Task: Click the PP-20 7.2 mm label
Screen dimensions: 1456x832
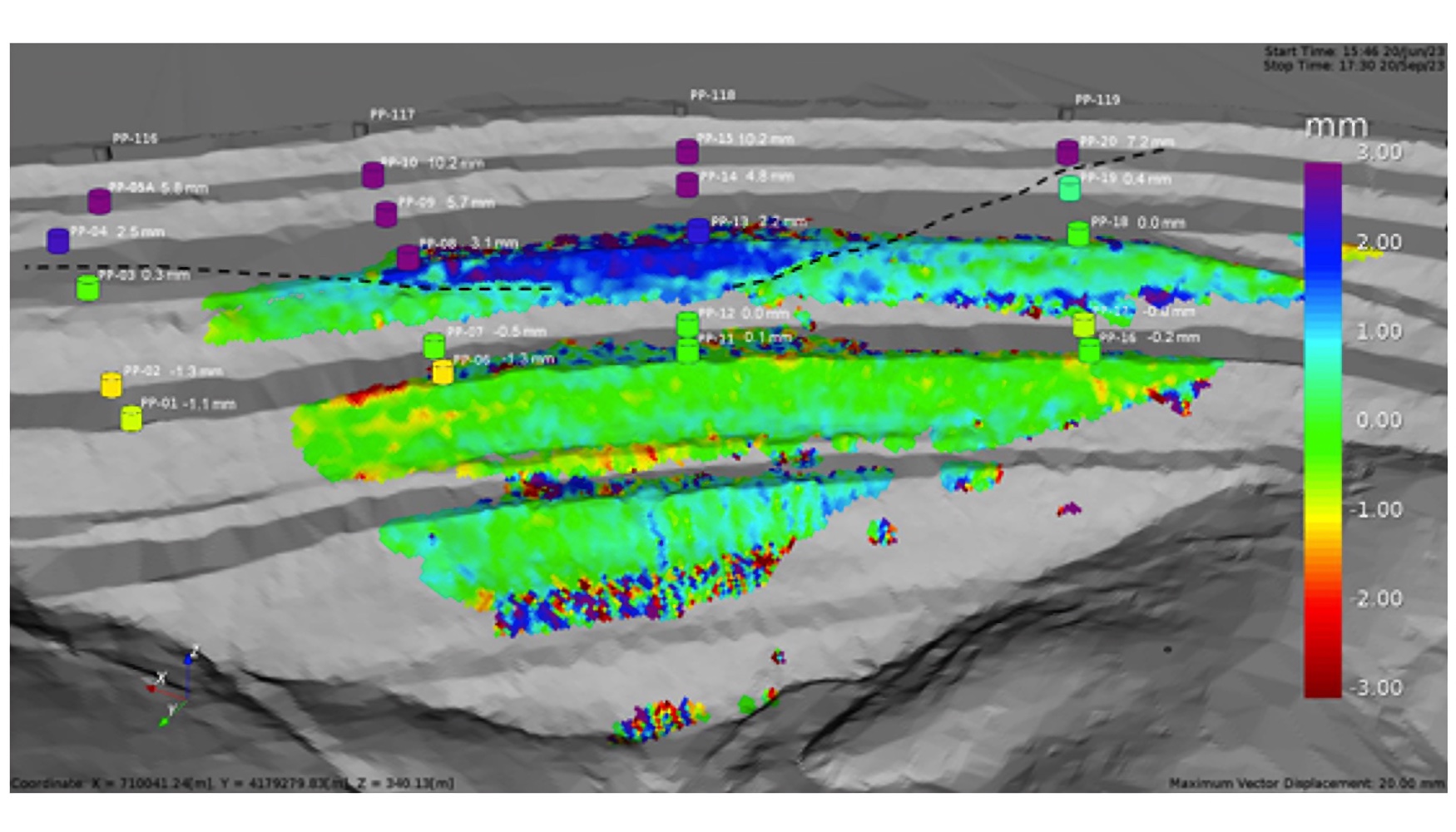Action: tap(1127, 141)
